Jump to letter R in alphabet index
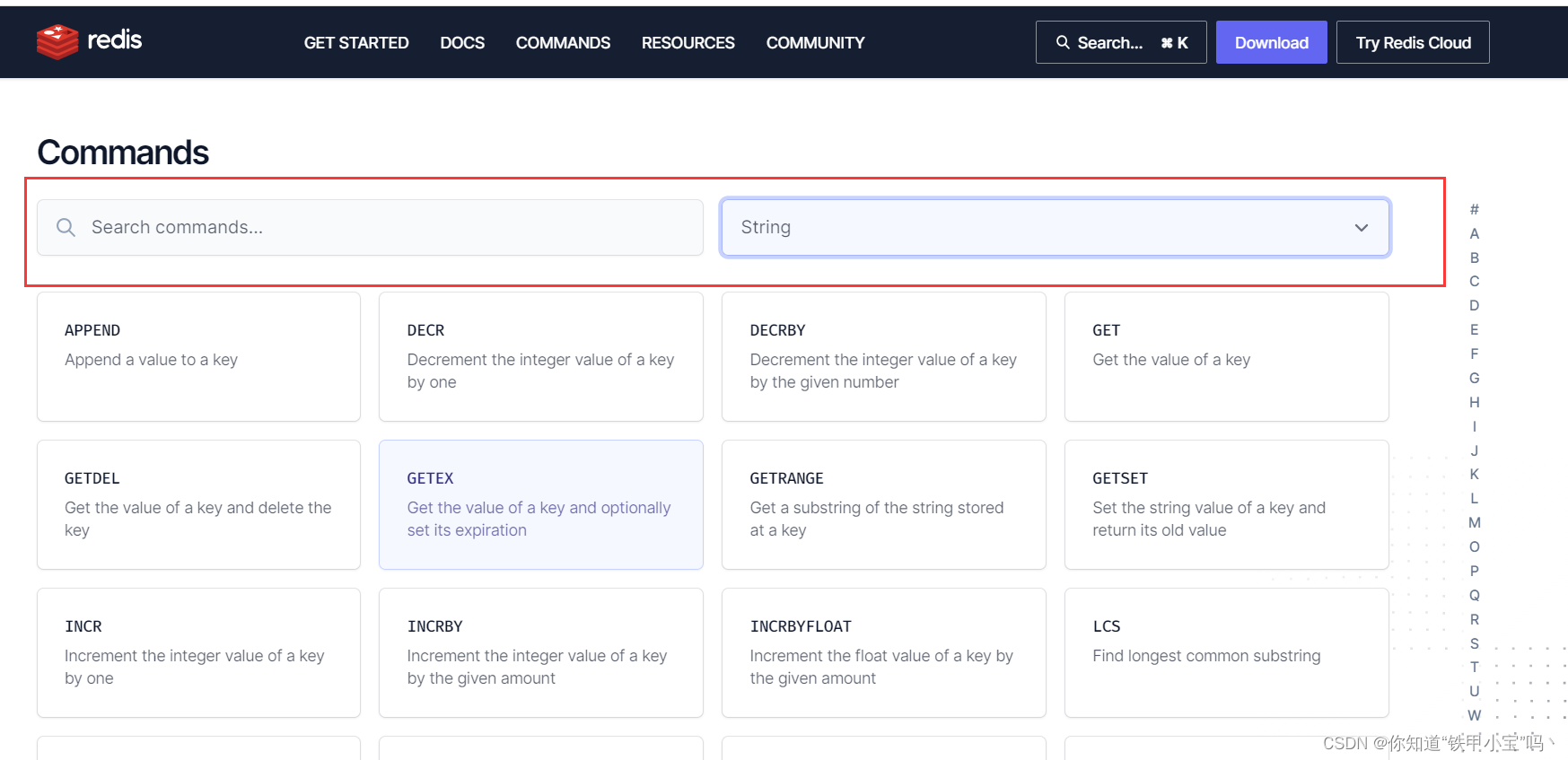Image resolution: width=1568 pixels, height=760 pixels. tap(1474, 619)
